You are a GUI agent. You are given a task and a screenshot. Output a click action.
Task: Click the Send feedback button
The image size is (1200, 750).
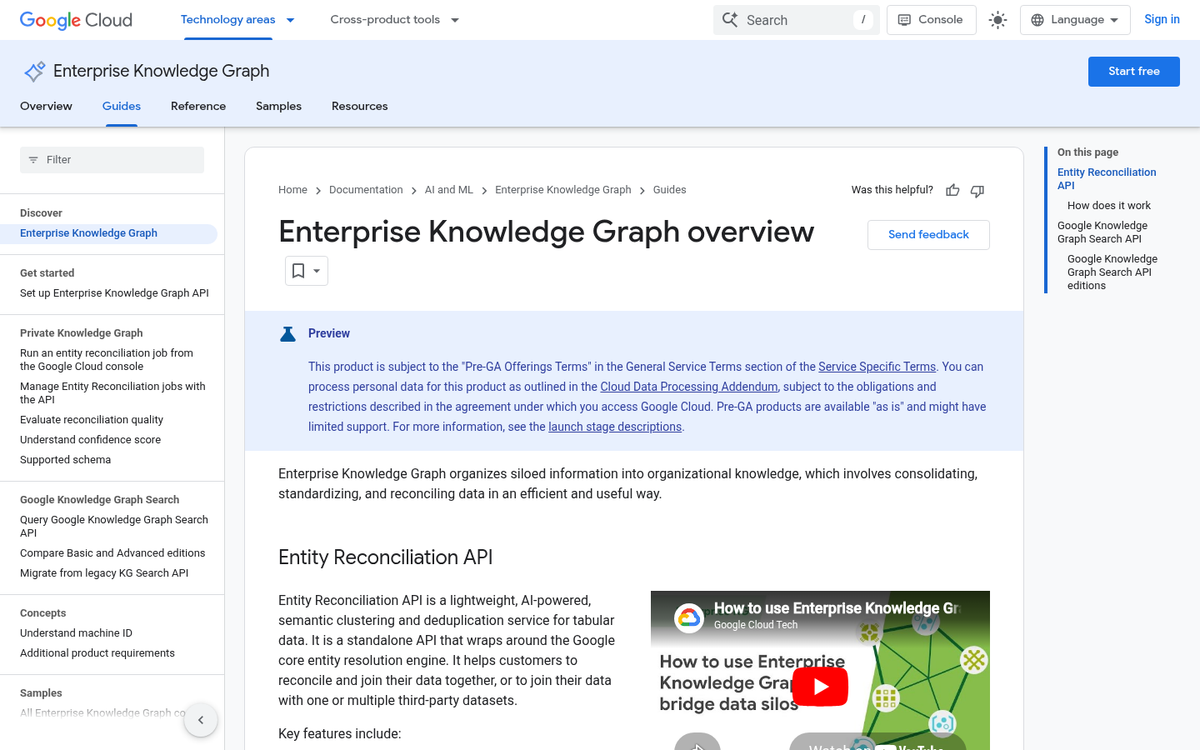coord(928,234)
